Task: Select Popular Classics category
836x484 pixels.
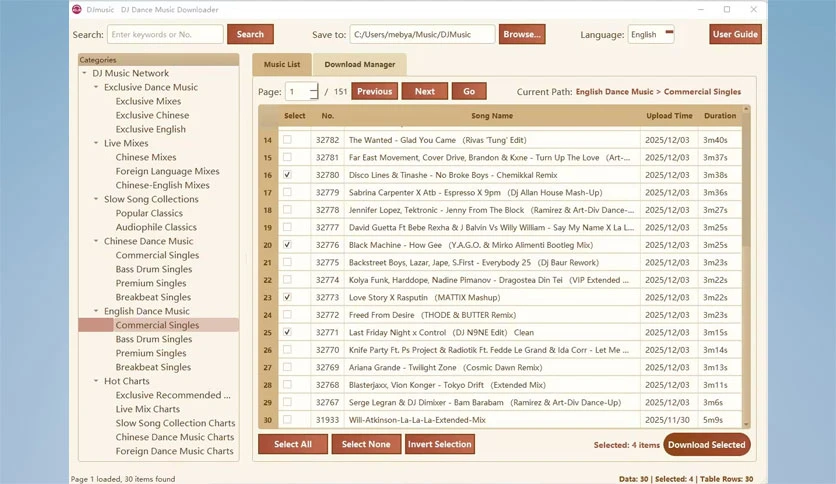Action: pyautogui.click(x=149, y=213)
